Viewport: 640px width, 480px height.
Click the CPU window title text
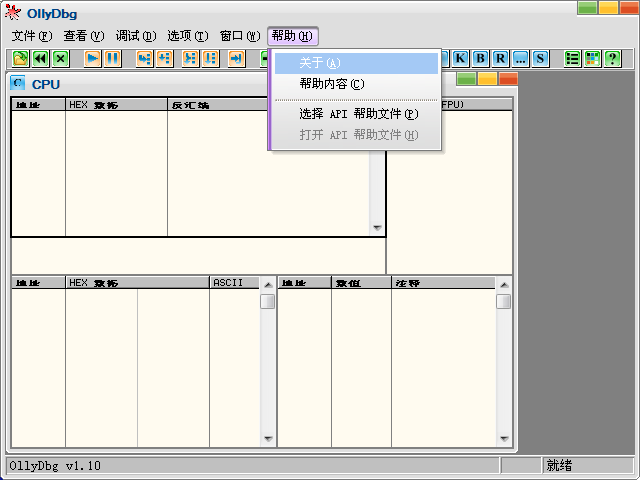(x=46, y=84)
